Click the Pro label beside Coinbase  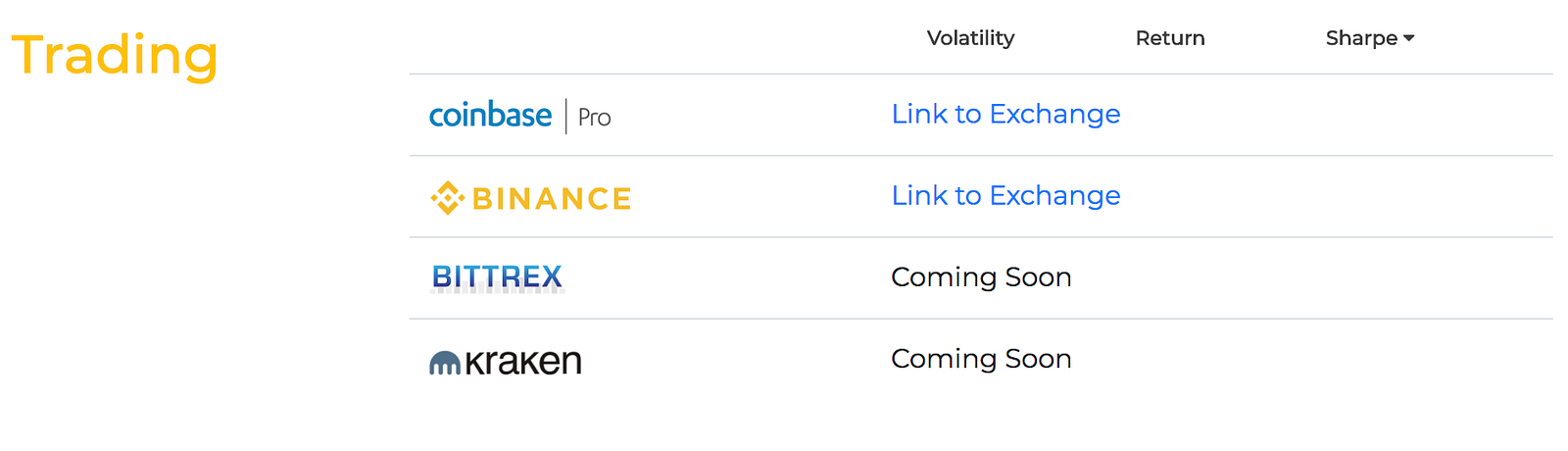click(594, 118)
